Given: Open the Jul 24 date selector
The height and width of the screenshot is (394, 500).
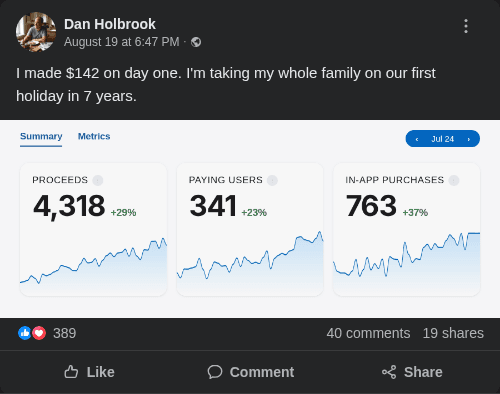Looking at the screenshot, I should coord(443,139).
